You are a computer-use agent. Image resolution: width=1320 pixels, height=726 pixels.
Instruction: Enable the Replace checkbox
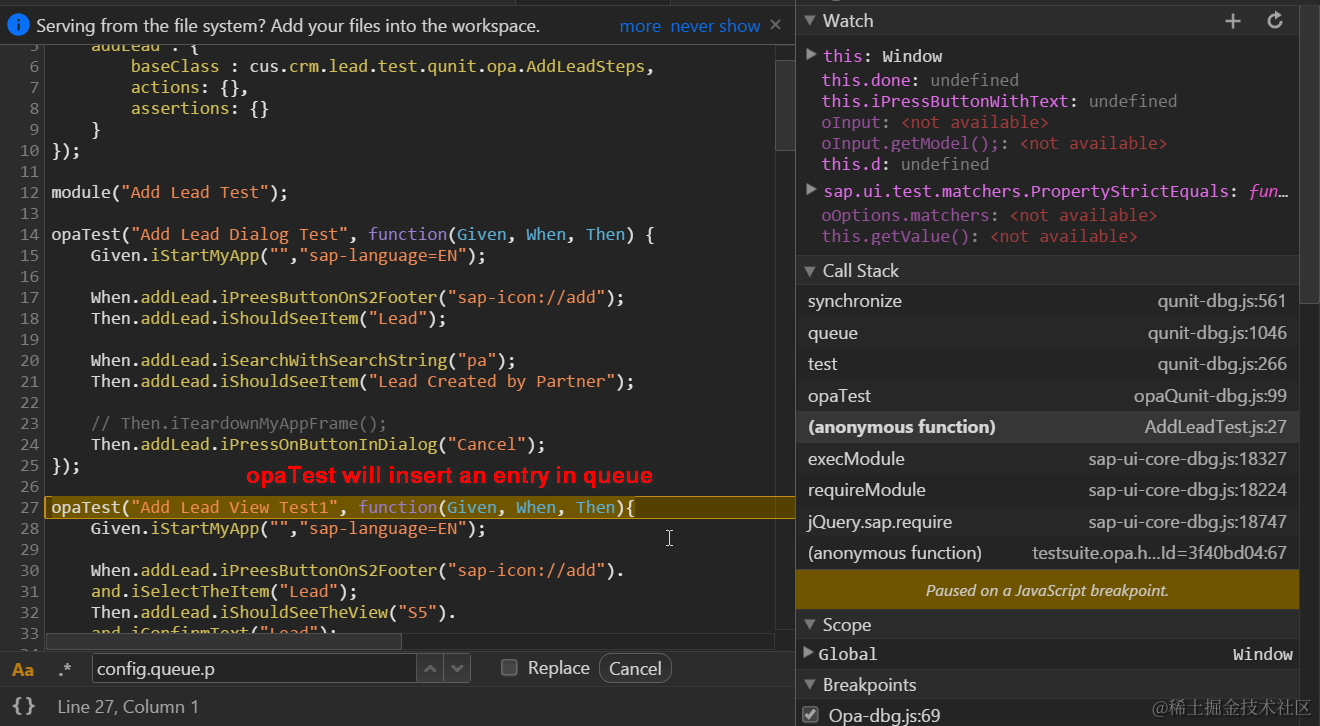tap(509, 668)
